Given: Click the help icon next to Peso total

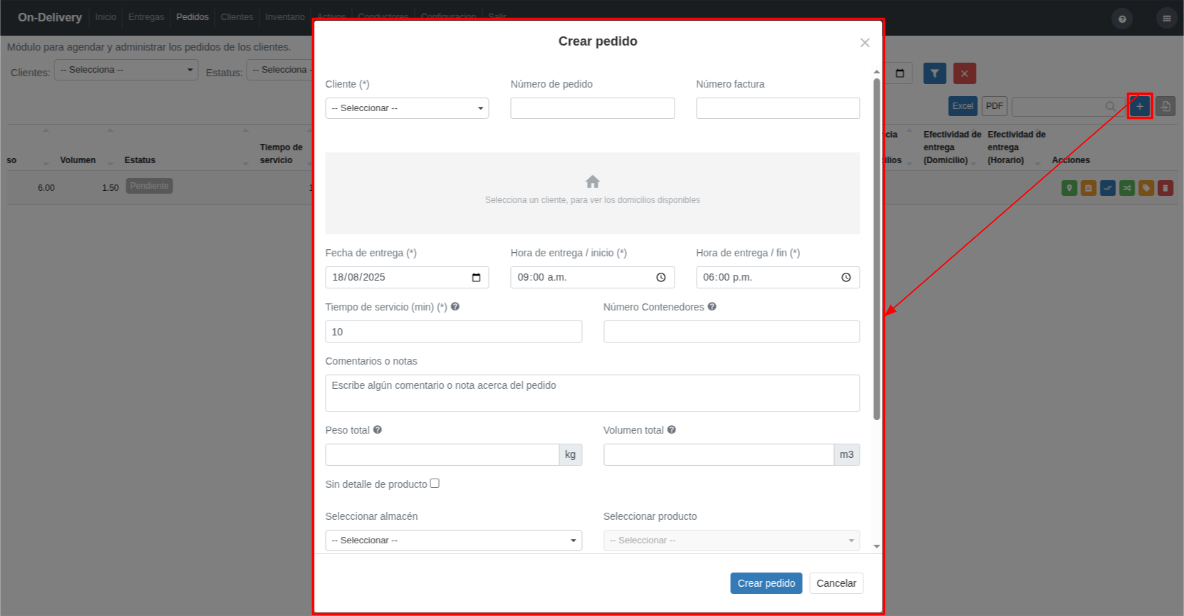Looking at the screenshot, I should pos(378,430).
